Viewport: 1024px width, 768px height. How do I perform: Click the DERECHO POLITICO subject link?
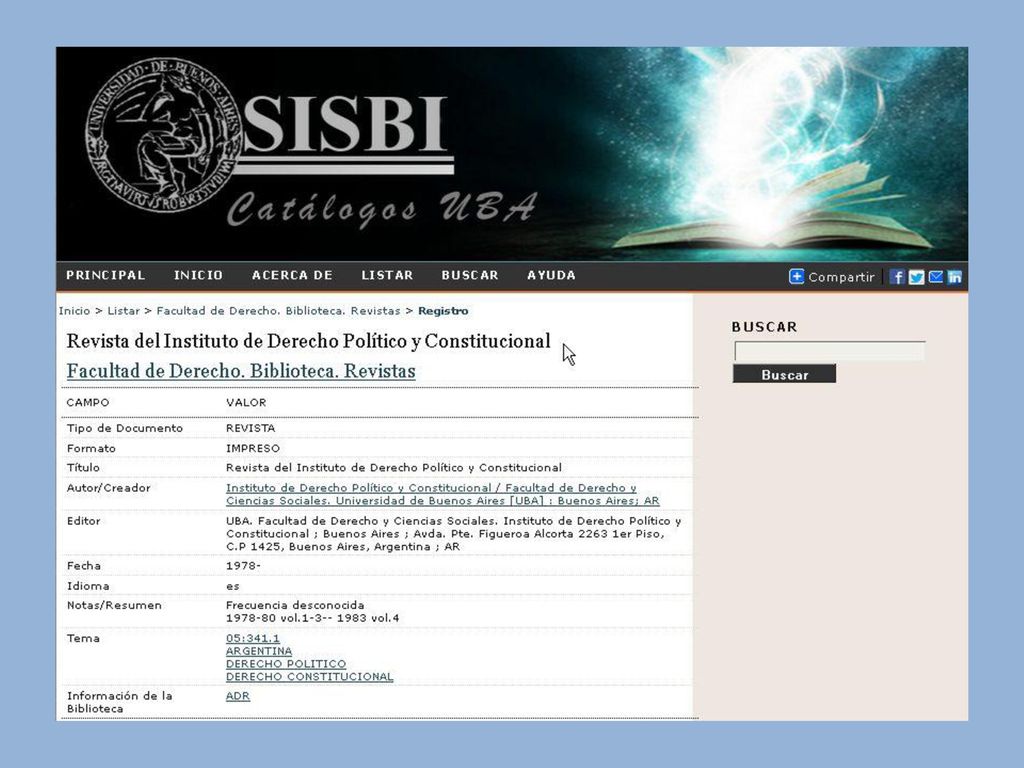(286, 664)
